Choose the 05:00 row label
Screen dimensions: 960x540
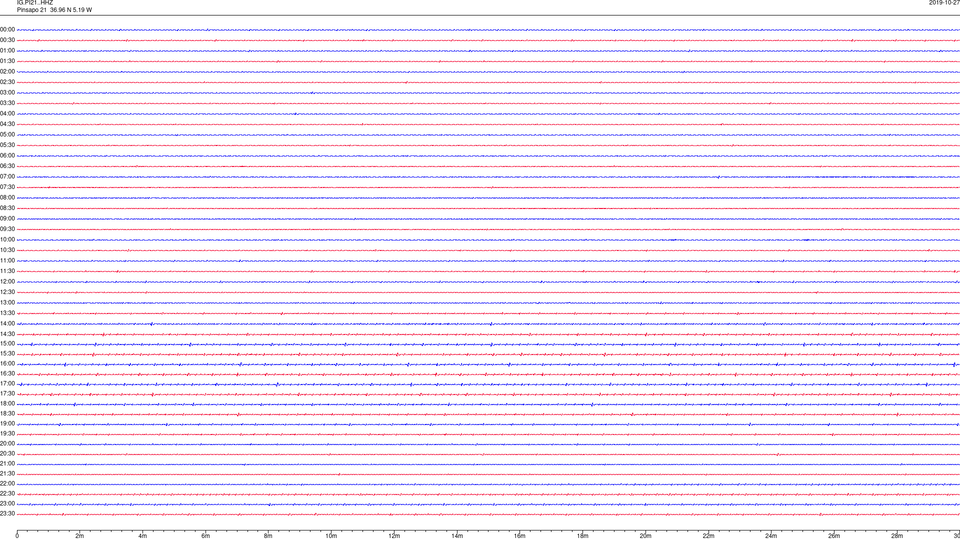(7, 135)
